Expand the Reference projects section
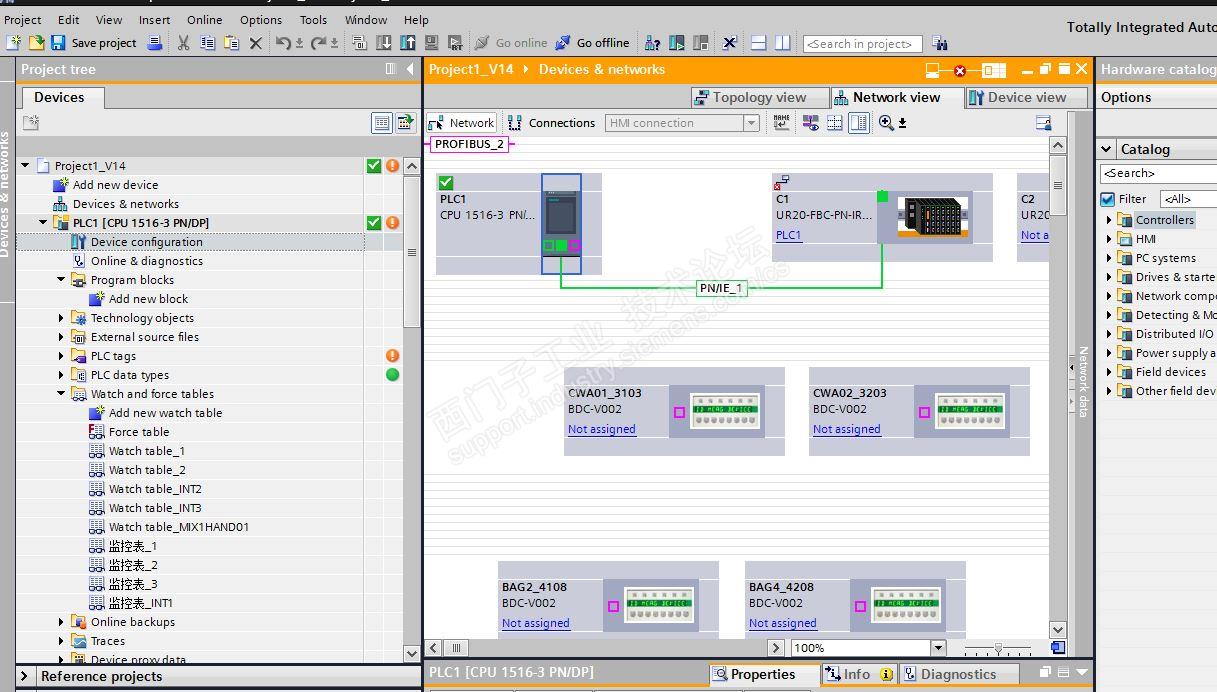Screen dimensions: 1217x692 coord(25,676)
